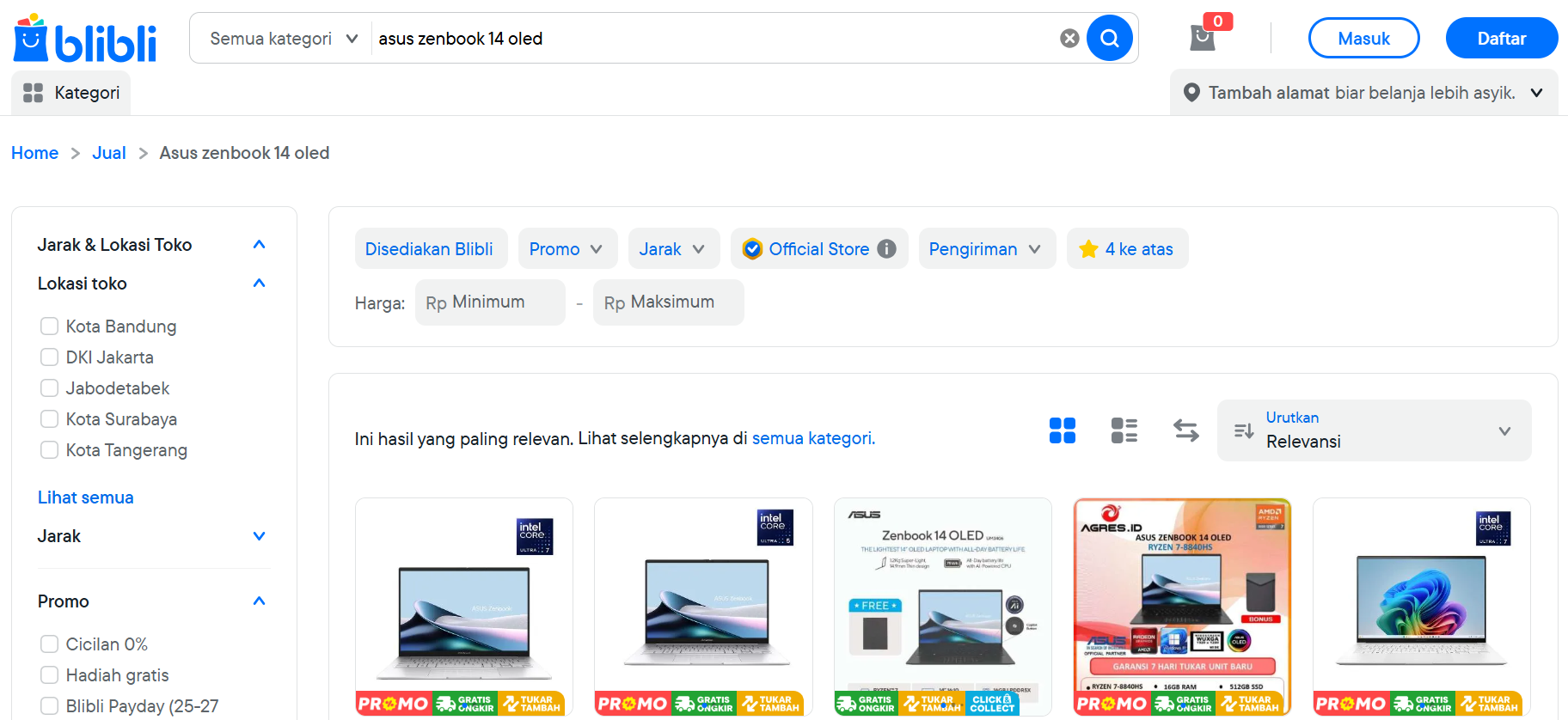Go to Home breadcrumb
1568x720 pixels.
(x=34, y=153)
